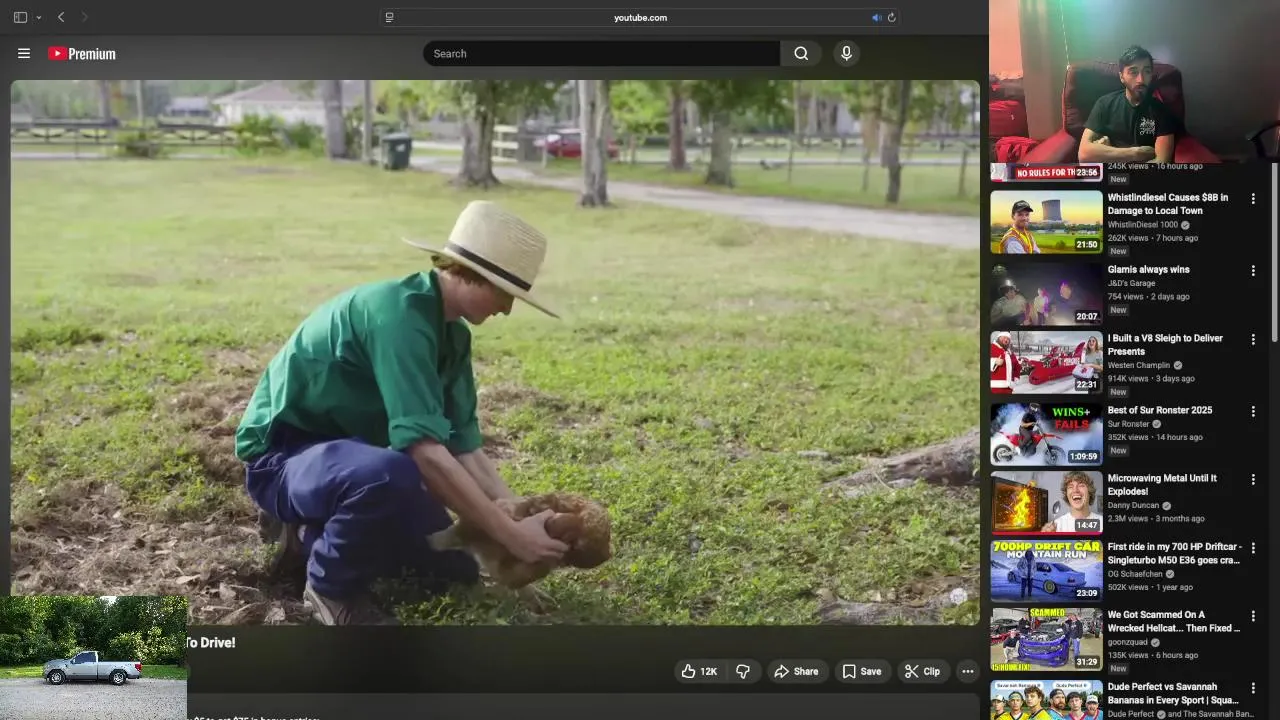
Task: Open options for WhistlinDiesel video
Action: 1253,199
